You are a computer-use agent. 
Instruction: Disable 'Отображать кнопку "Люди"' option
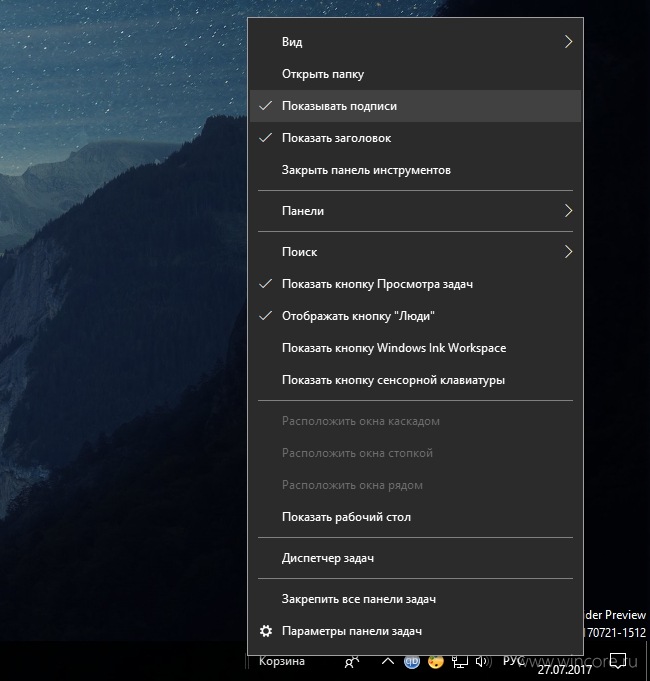pyautogui.click(x=416, y=316)
